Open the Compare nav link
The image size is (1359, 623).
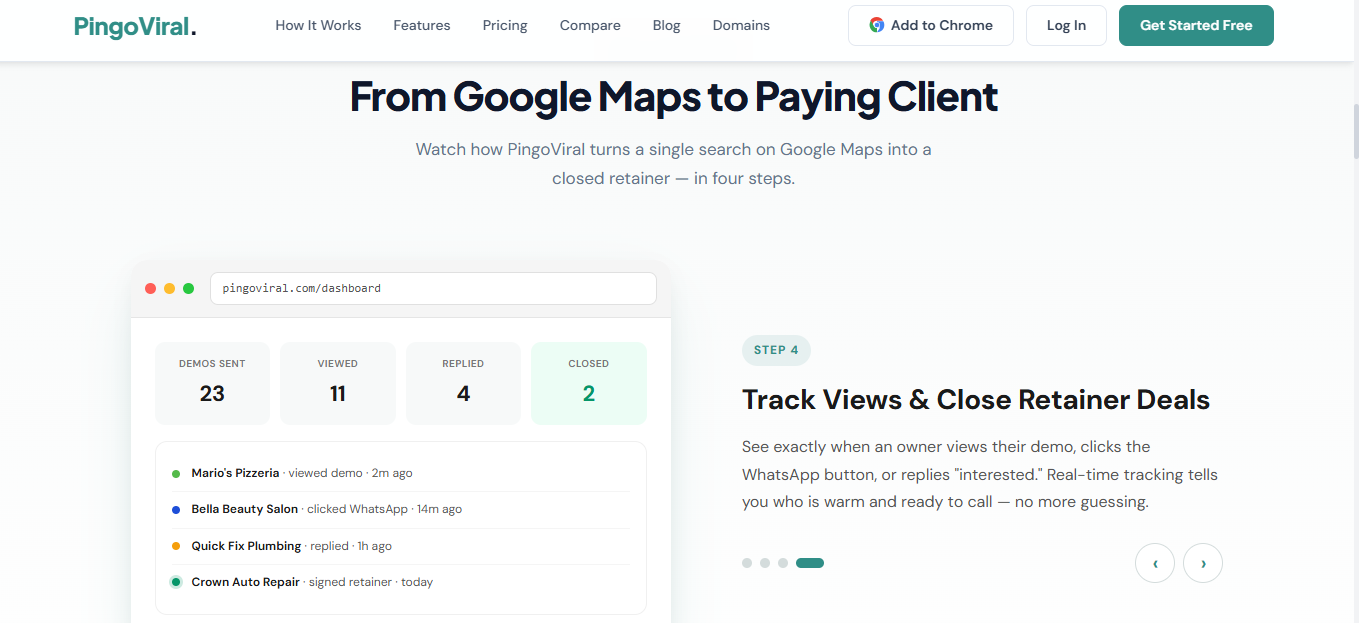click(x=590, y=25)
